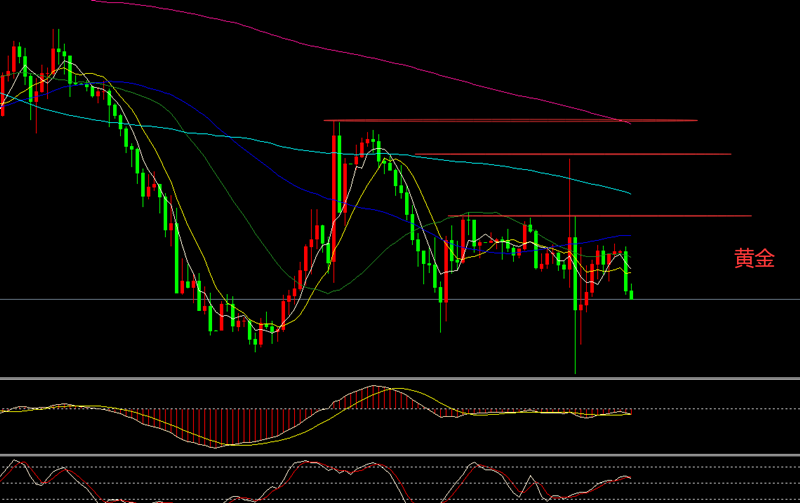The height and width of the screenshot is (503, 800).
Task: Select the middle red horizontal line
Action: [x=572, y=154]
